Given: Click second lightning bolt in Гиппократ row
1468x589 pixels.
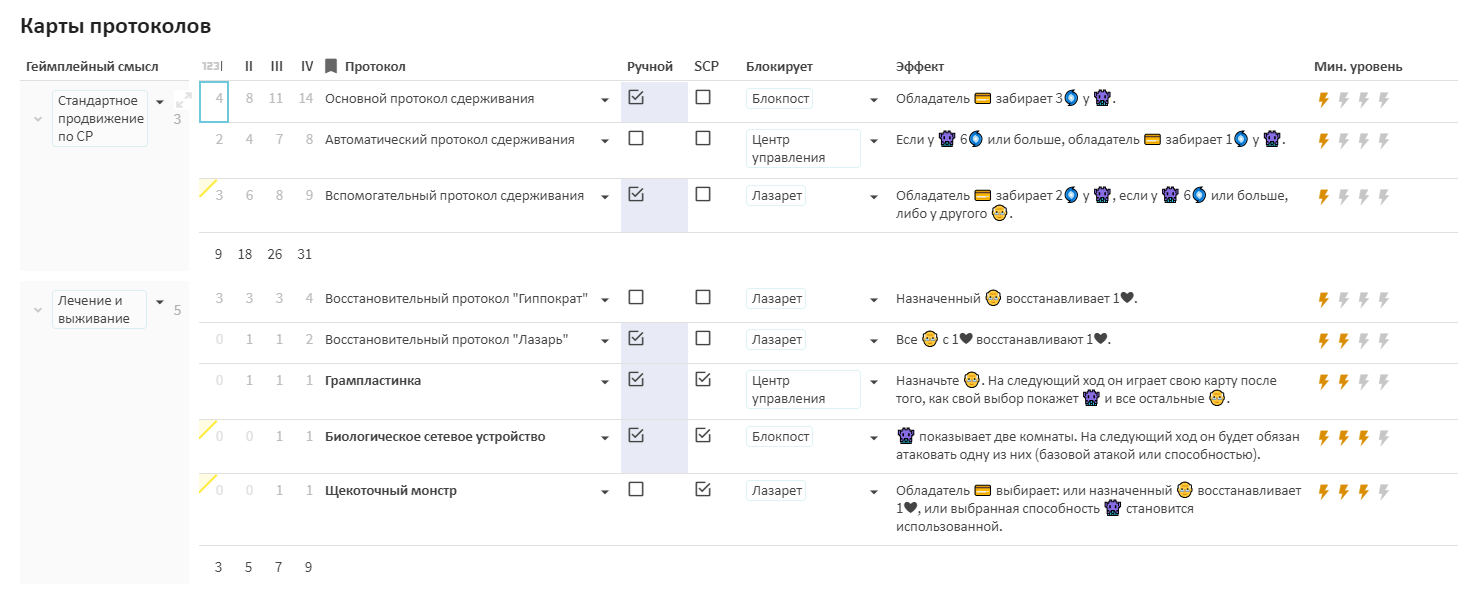Looking at the screenshot, I should coord(1344,299).
